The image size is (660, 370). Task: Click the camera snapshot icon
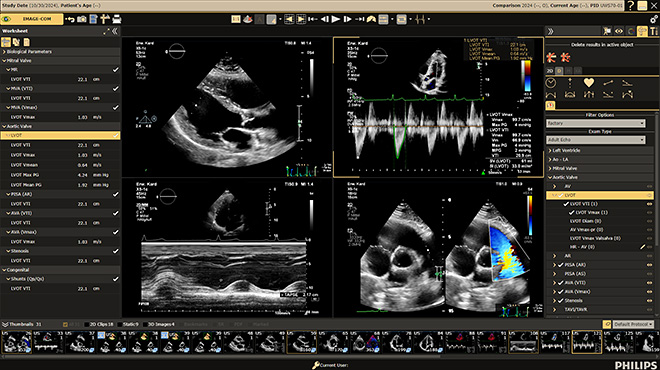[82, 19]
